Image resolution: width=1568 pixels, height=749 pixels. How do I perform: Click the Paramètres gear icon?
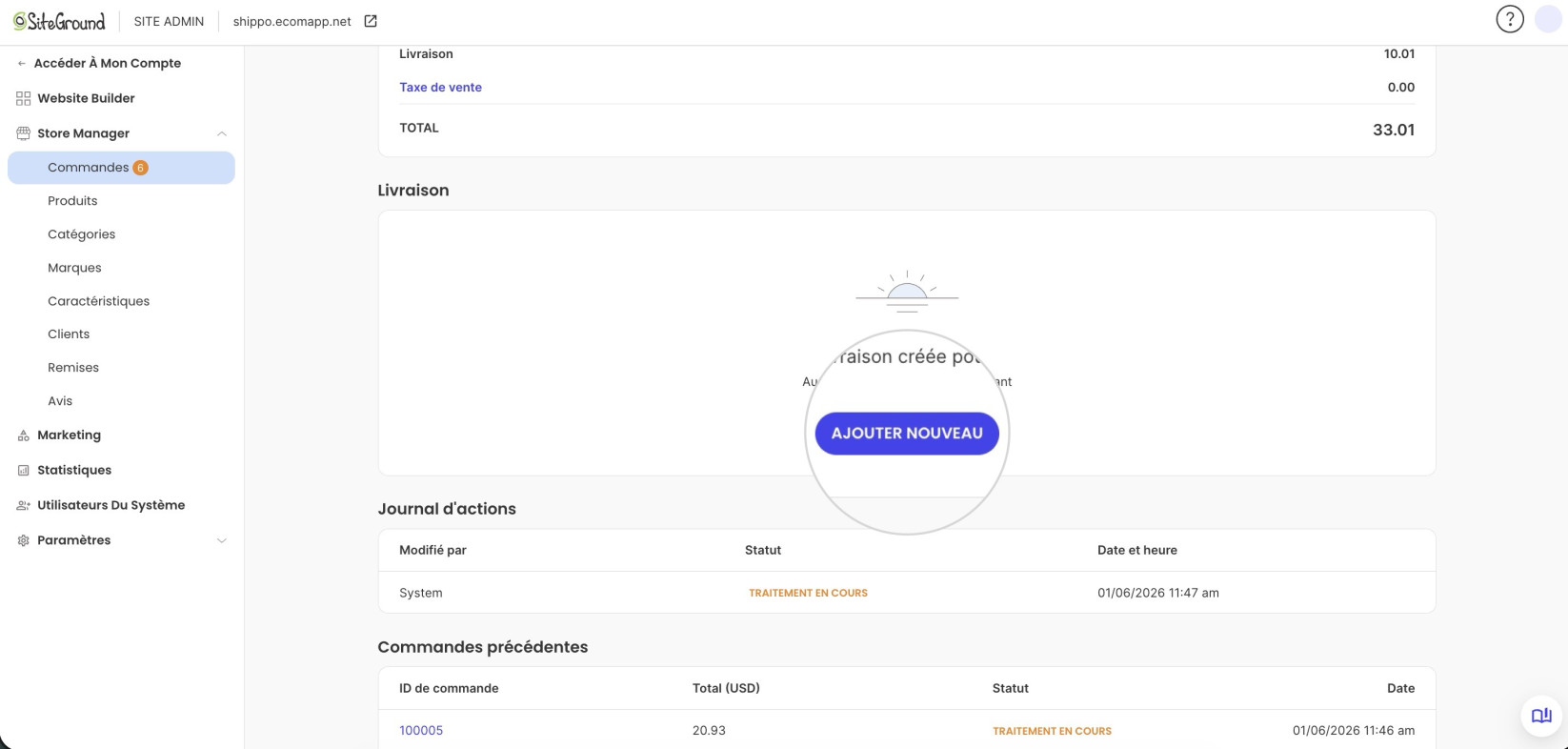pos(23,540)
